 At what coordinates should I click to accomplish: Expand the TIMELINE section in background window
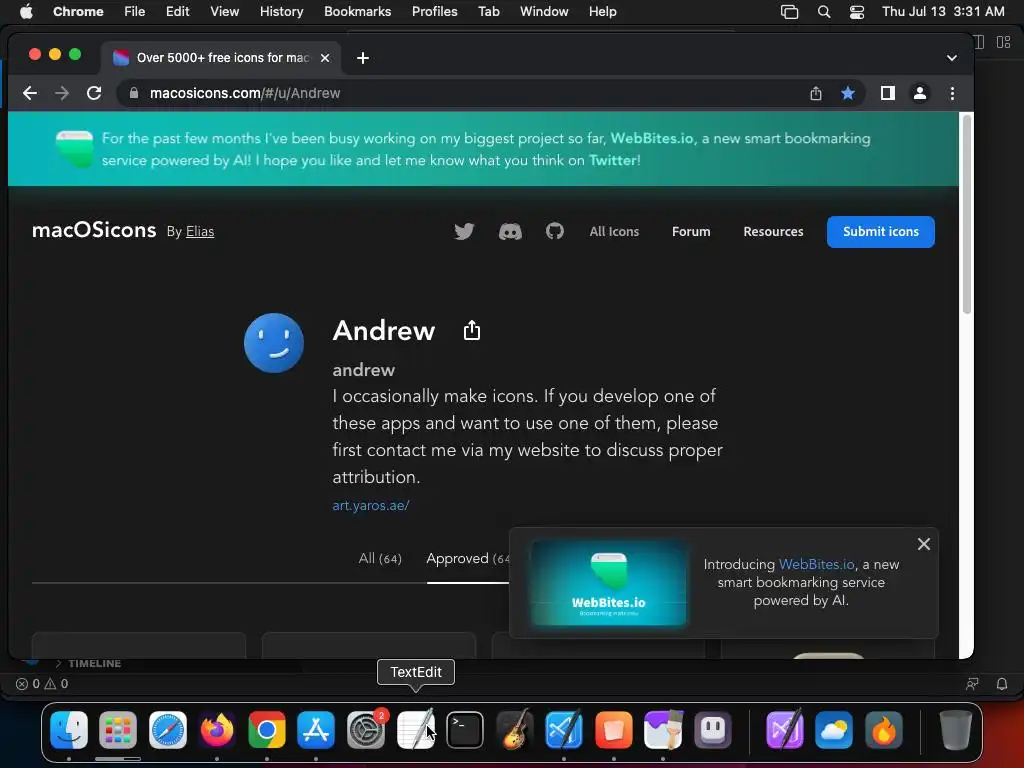pyautogui.click(x=88, y=664)
